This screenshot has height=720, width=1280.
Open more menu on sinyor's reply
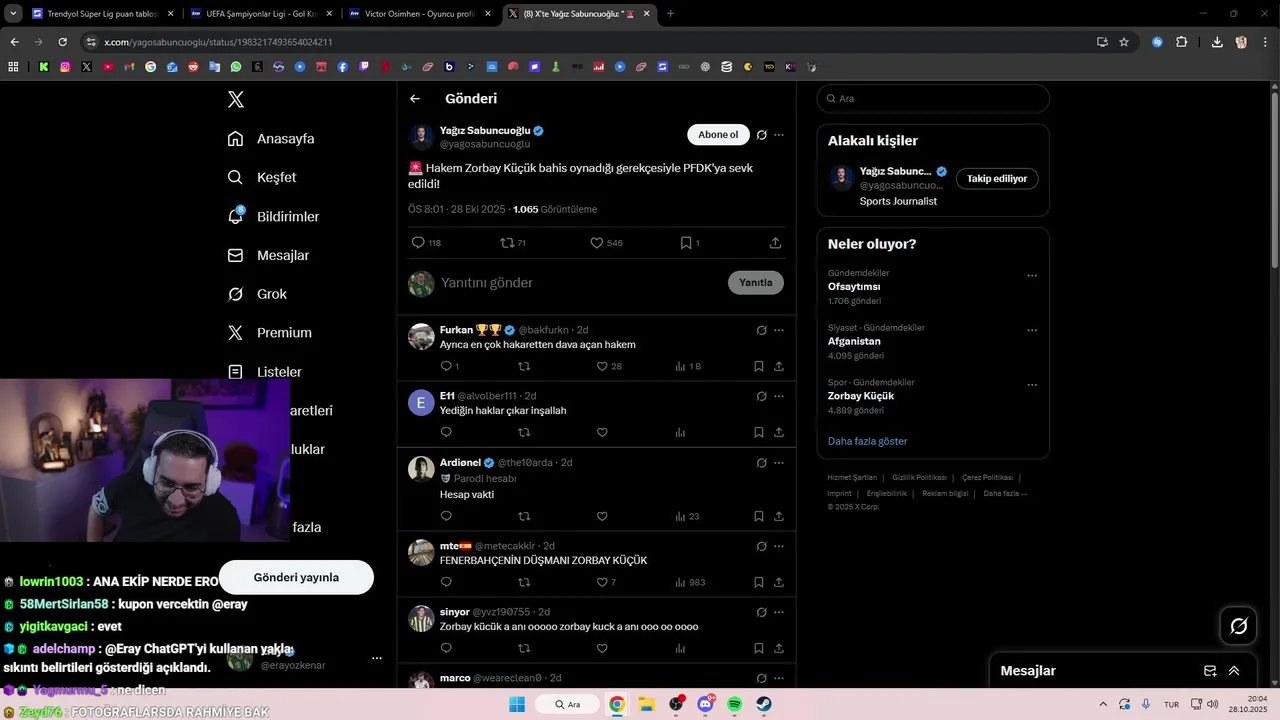[x=779, y=612]
